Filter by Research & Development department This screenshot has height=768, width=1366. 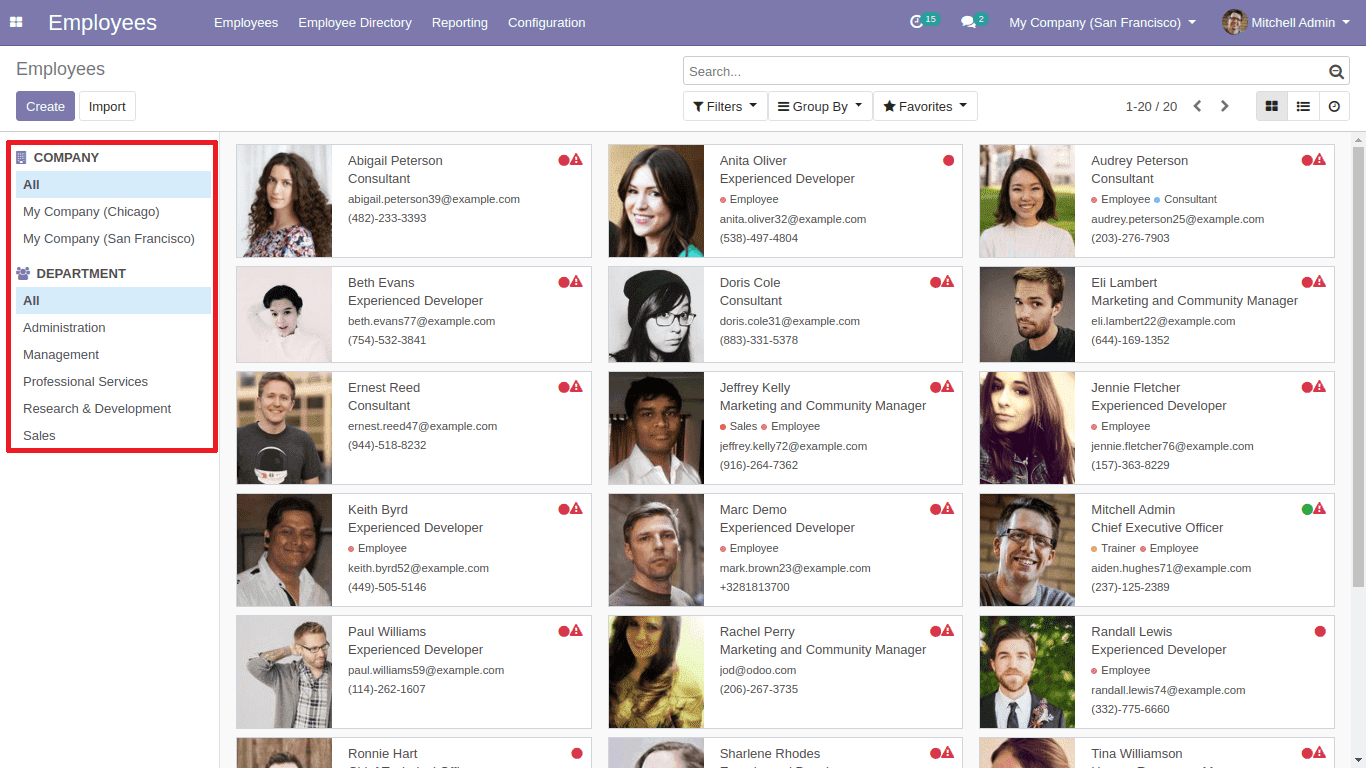pyautogui.click(x=113, y=408)
